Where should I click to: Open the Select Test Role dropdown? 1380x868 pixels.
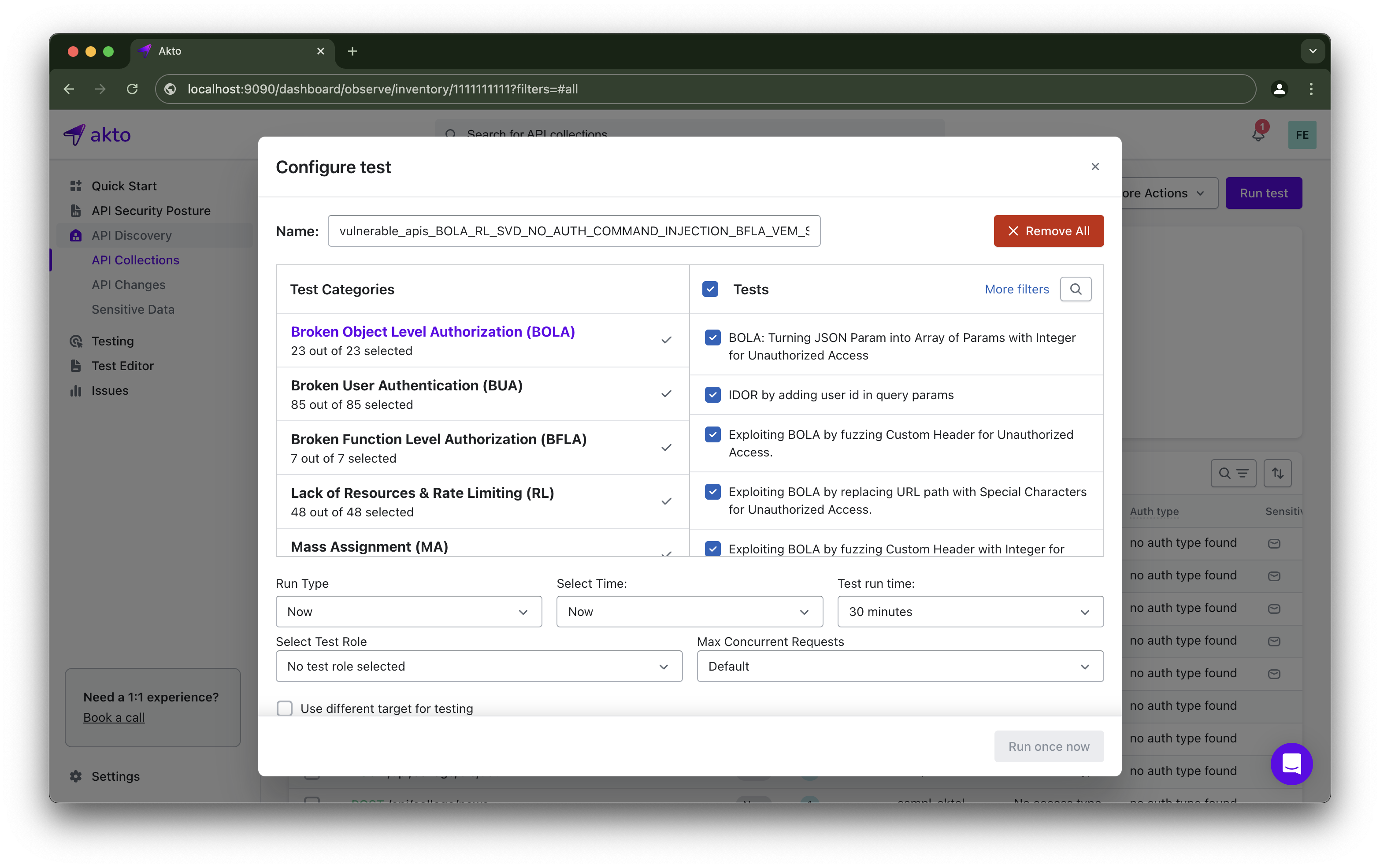coord(479,666)
